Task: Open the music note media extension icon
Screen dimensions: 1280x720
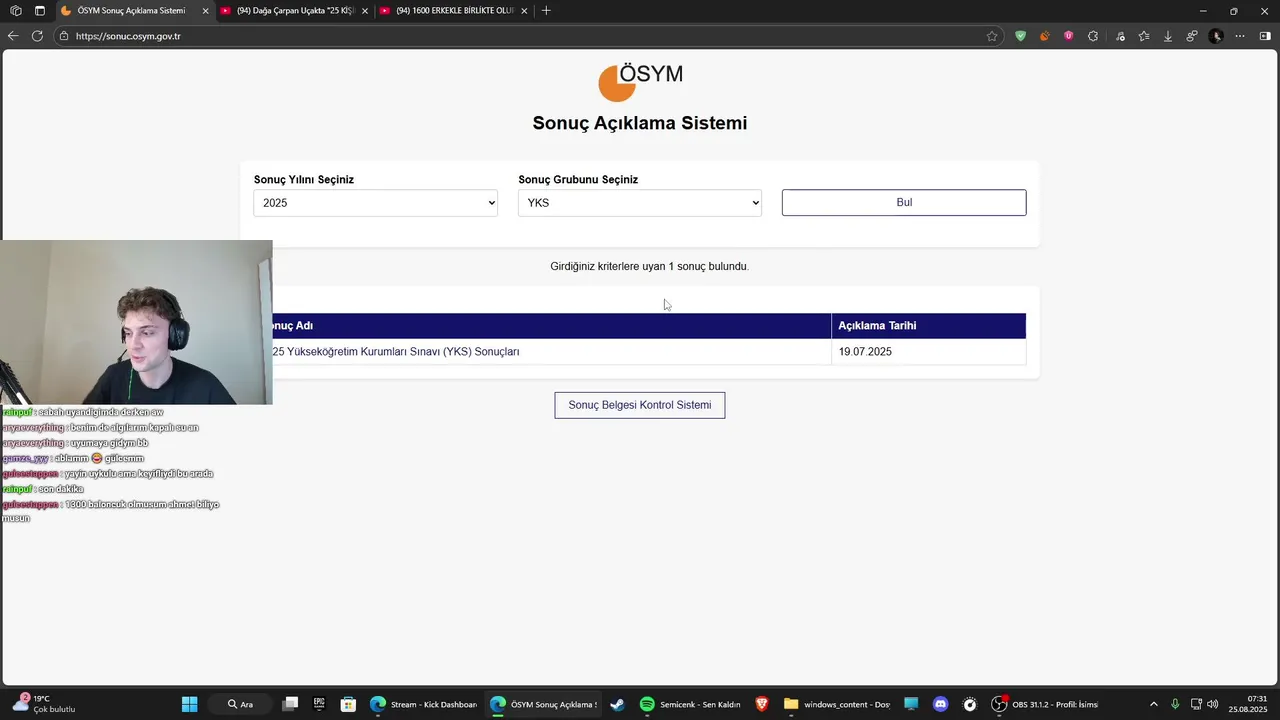Action: point(1120,36)
